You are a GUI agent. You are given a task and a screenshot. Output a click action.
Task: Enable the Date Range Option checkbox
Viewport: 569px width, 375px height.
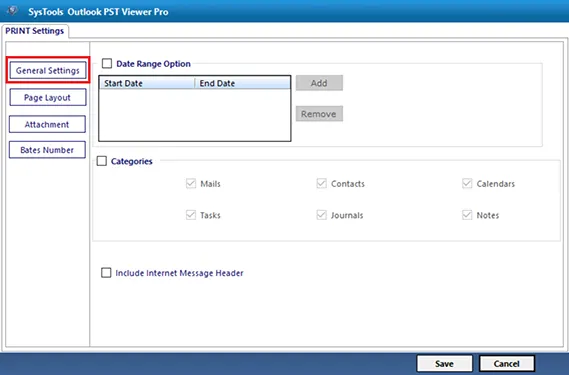107,64
